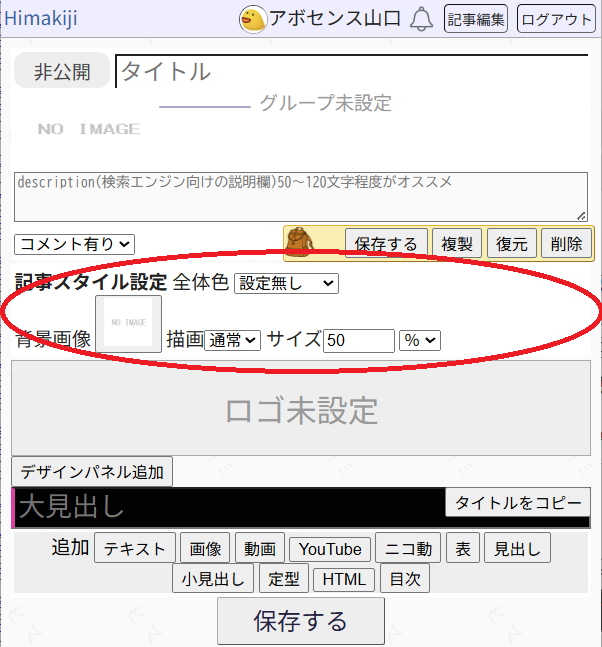Click the サイズ input field with 50
The image size is (602, 647).
click(359, 341)
